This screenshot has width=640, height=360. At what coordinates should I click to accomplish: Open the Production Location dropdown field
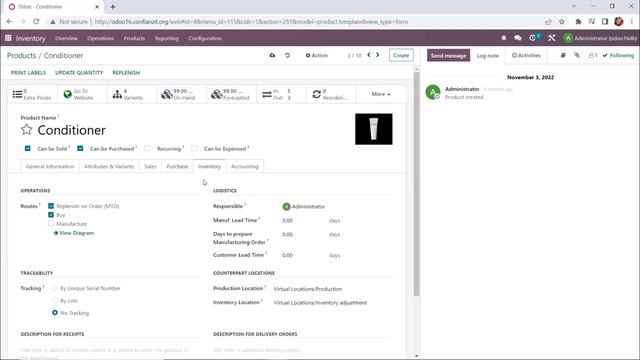333,289
